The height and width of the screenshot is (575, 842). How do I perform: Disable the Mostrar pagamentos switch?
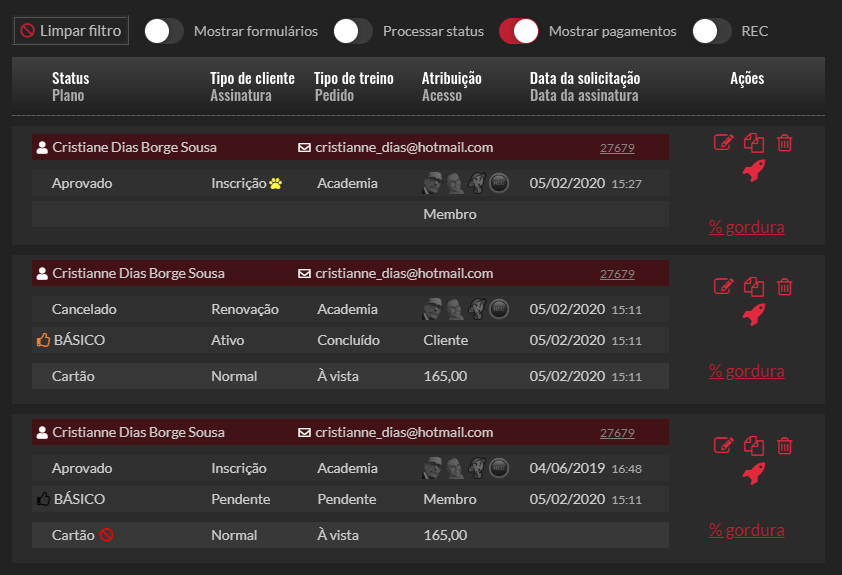519,31
